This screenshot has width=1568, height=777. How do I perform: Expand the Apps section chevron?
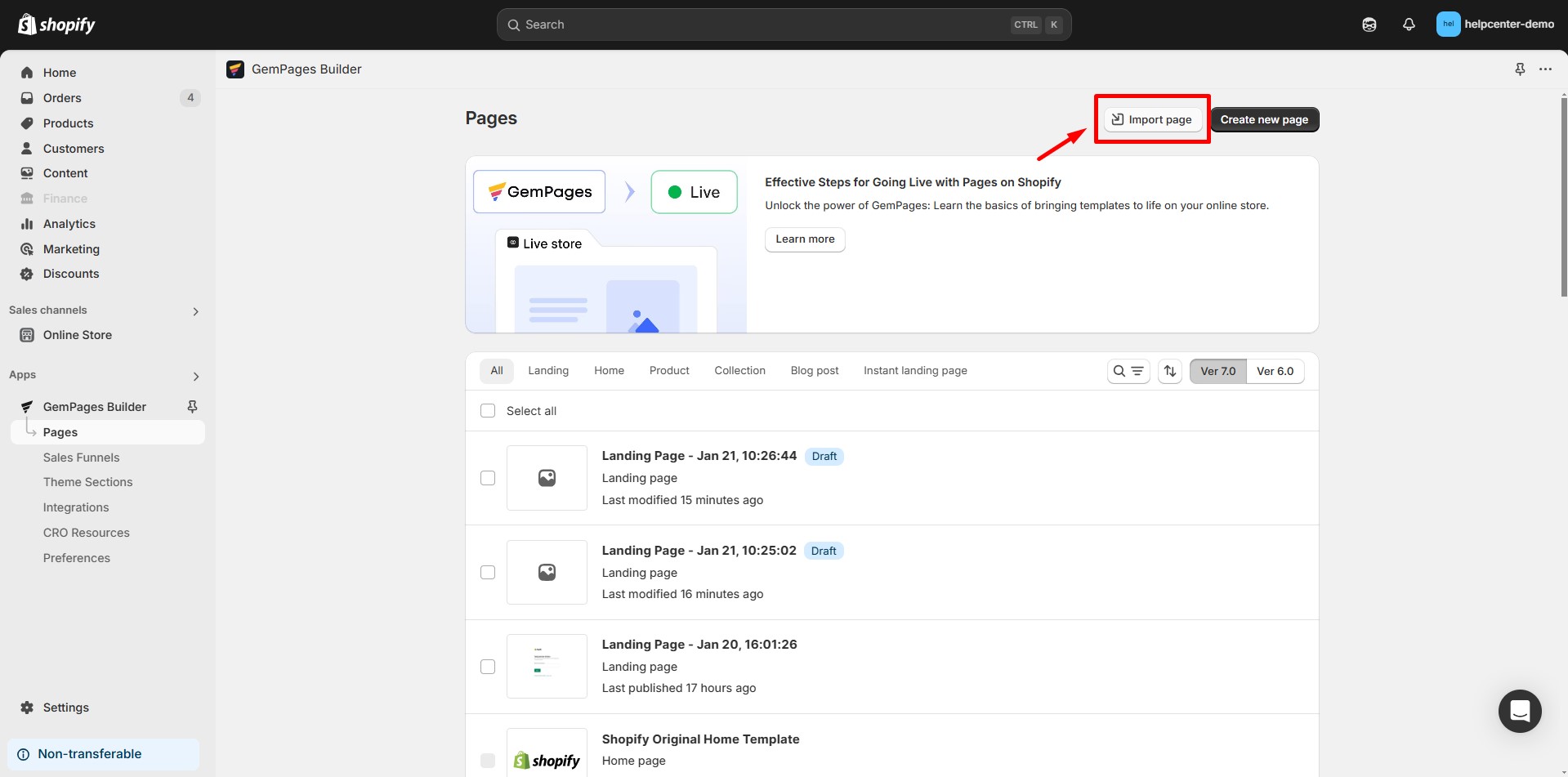tap(195, 377)
